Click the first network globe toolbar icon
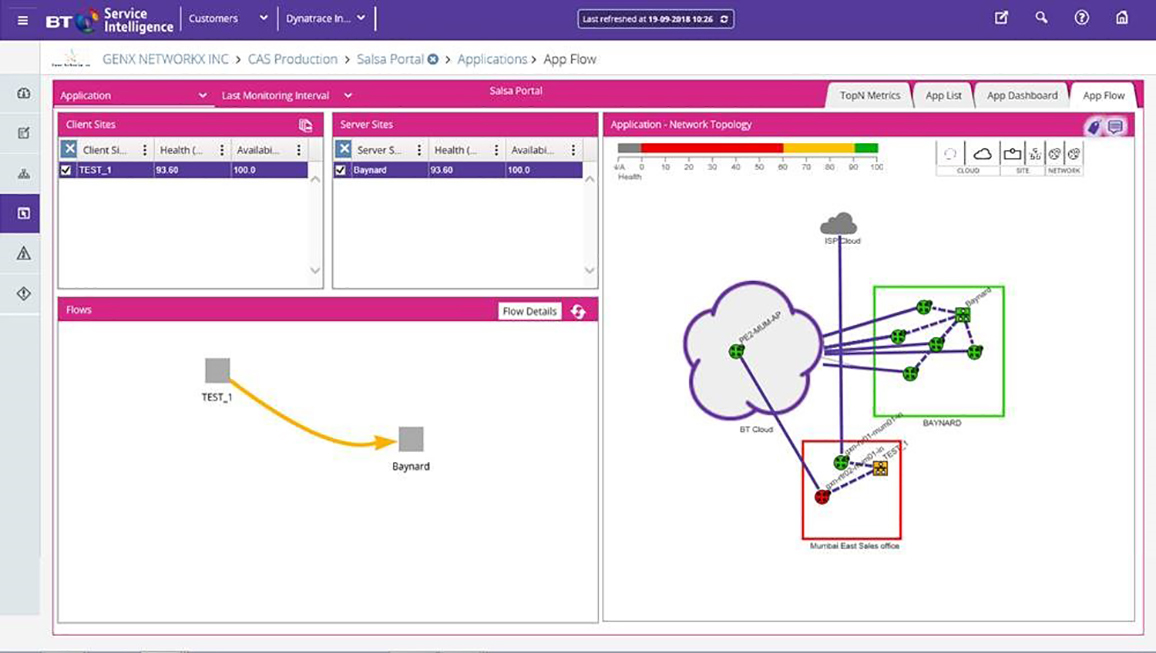This screenshot has width=1156, height=653. click(x=1055, y=153)
